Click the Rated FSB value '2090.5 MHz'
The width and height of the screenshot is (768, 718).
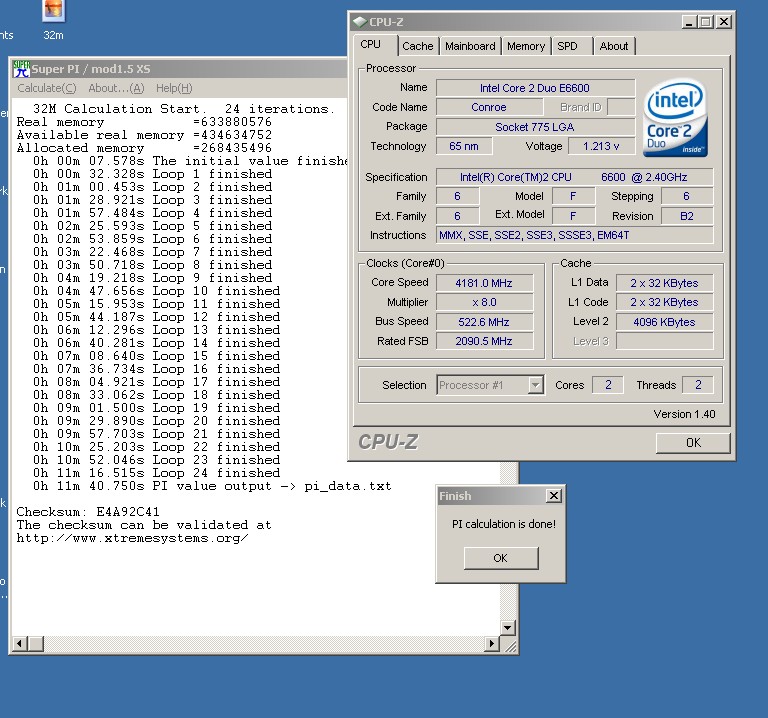tap(484, 341)
